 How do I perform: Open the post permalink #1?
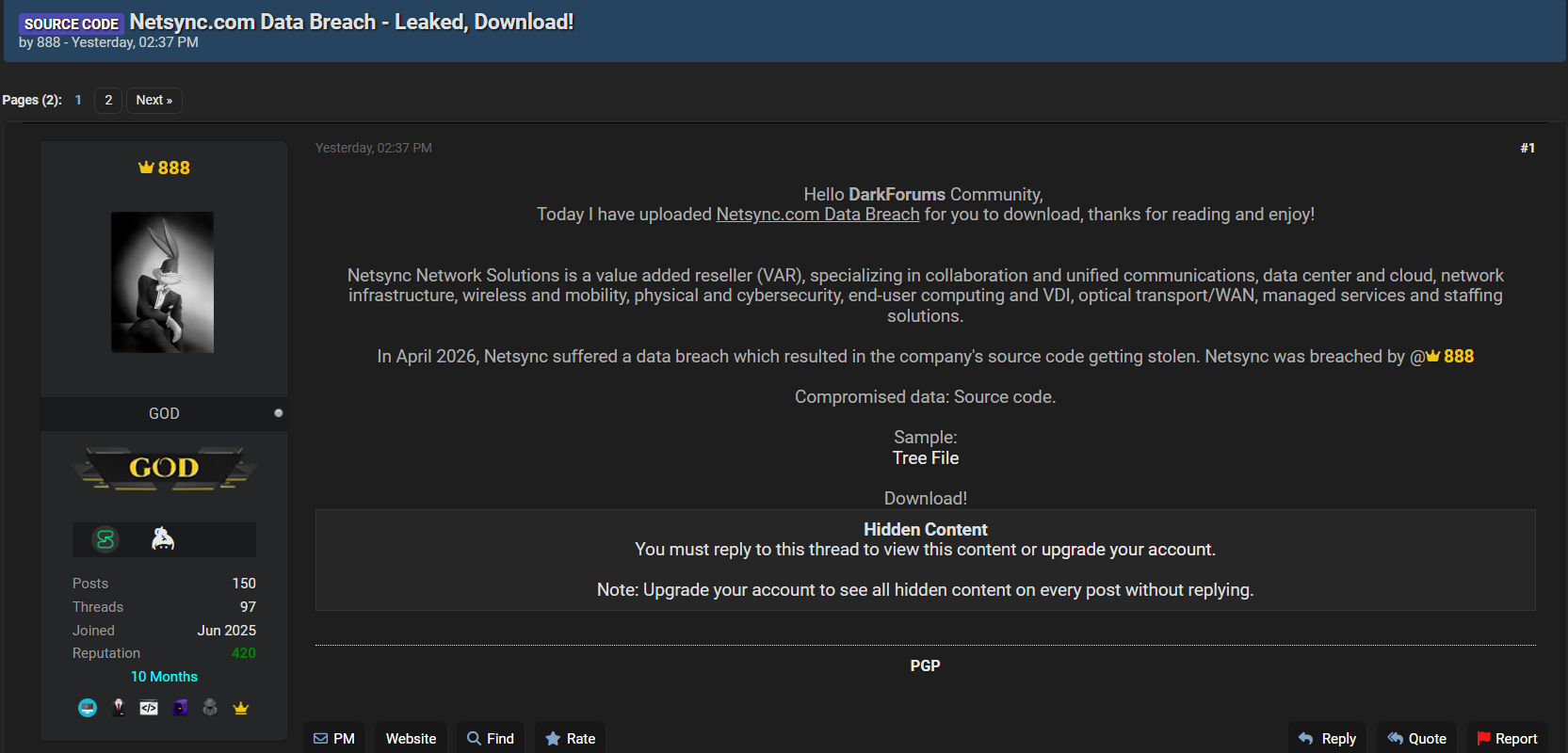(x=1527, y=148)
